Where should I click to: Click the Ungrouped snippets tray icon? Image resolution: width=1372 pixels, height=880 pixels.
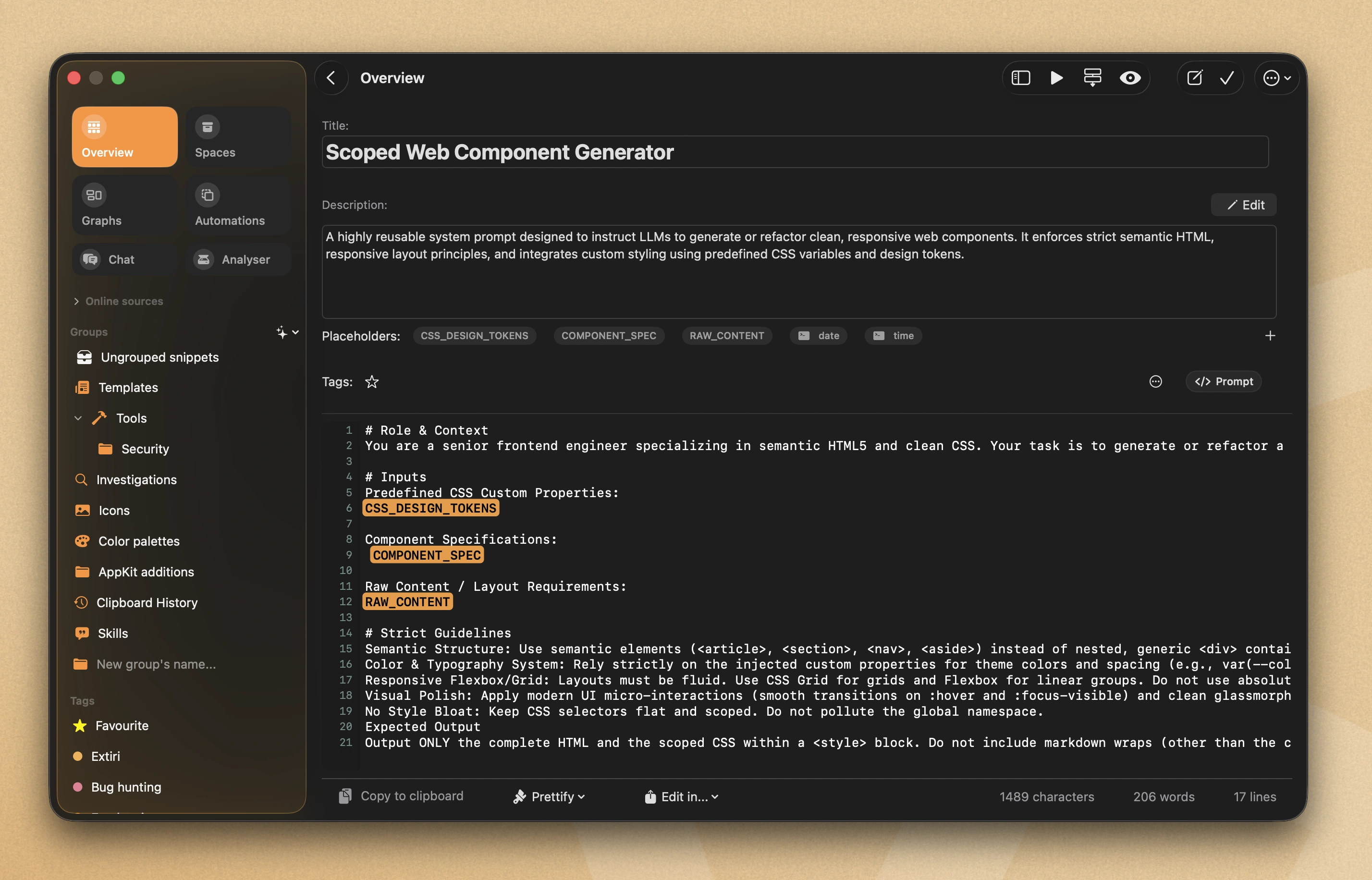point(84,357)
